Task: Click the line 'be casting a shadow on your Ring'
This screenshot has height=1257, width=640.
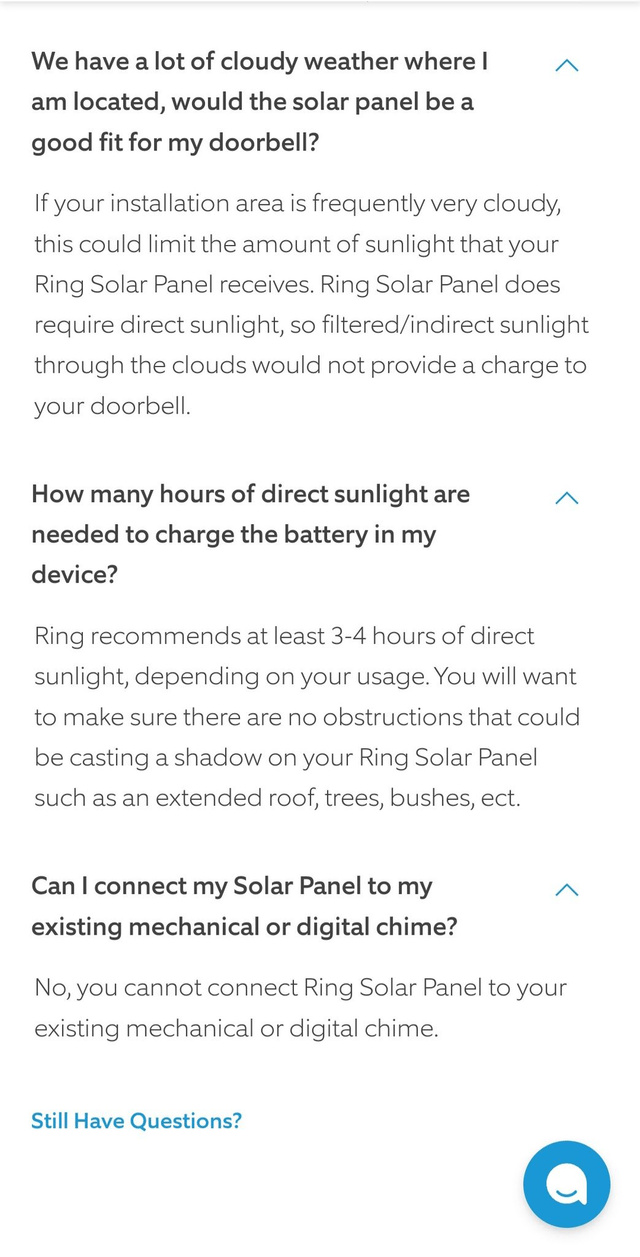Action: pyautogui.click(x=285, y=758)
